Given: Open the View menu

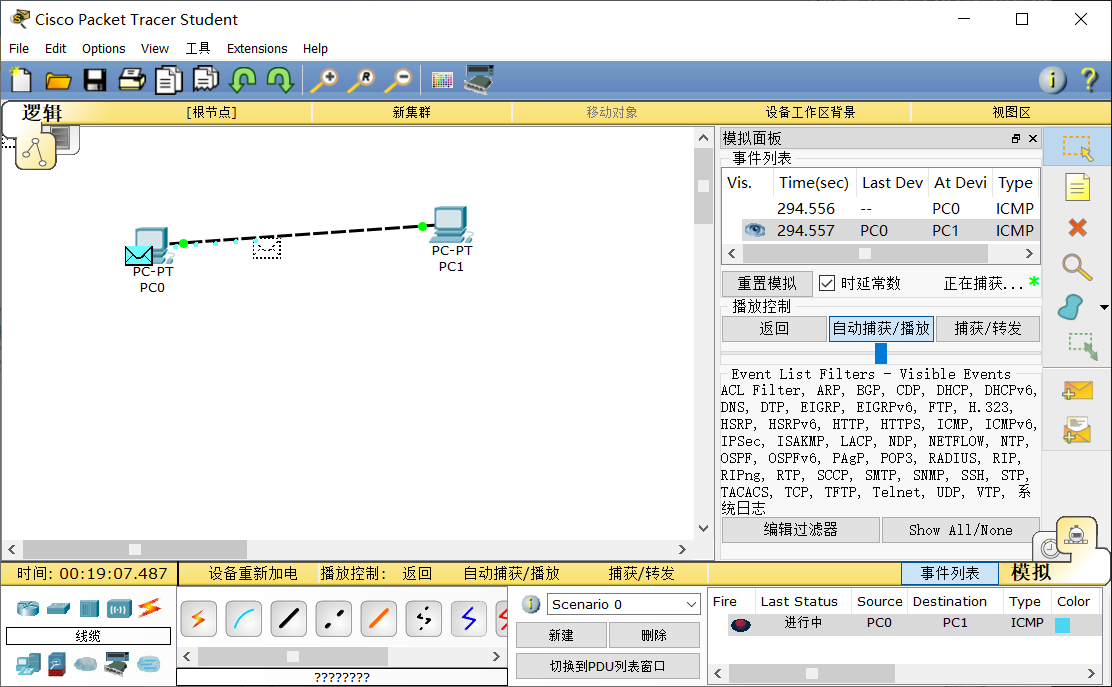Looking at the screenshot, I should click(155, 48).
